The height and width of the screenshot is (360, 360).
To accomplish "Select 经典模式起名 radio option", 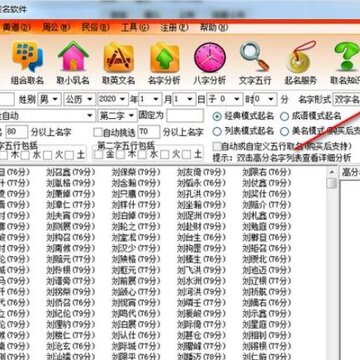I will point(217,116).
